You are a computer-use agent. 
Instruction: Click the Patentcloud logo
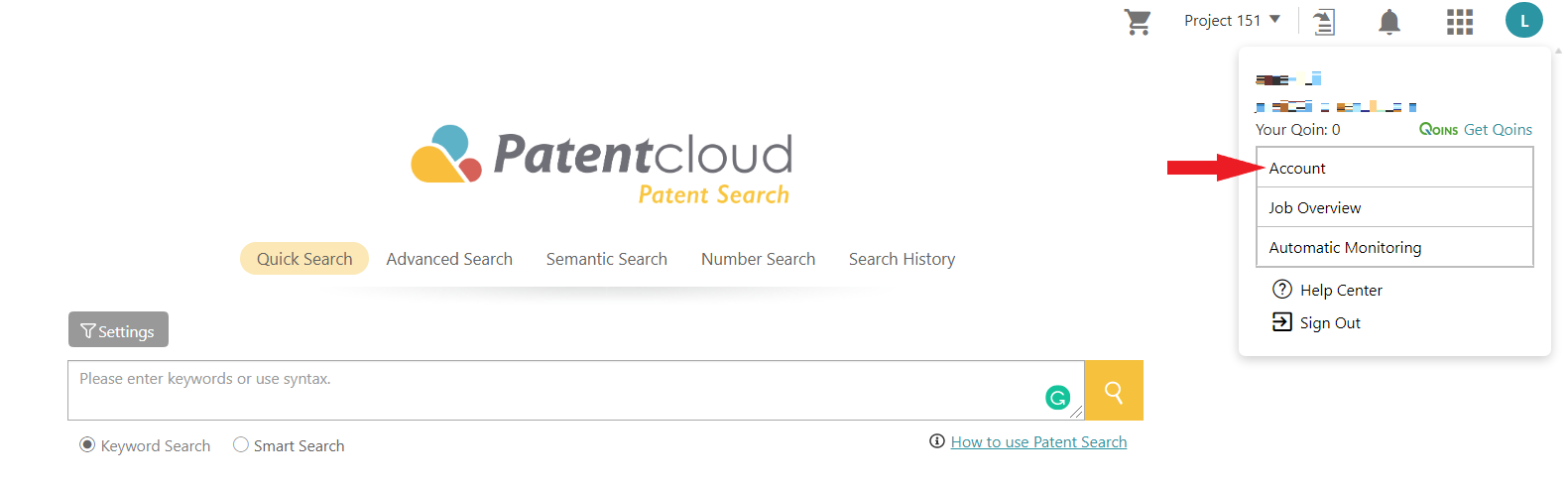click(x=602, y=165)
